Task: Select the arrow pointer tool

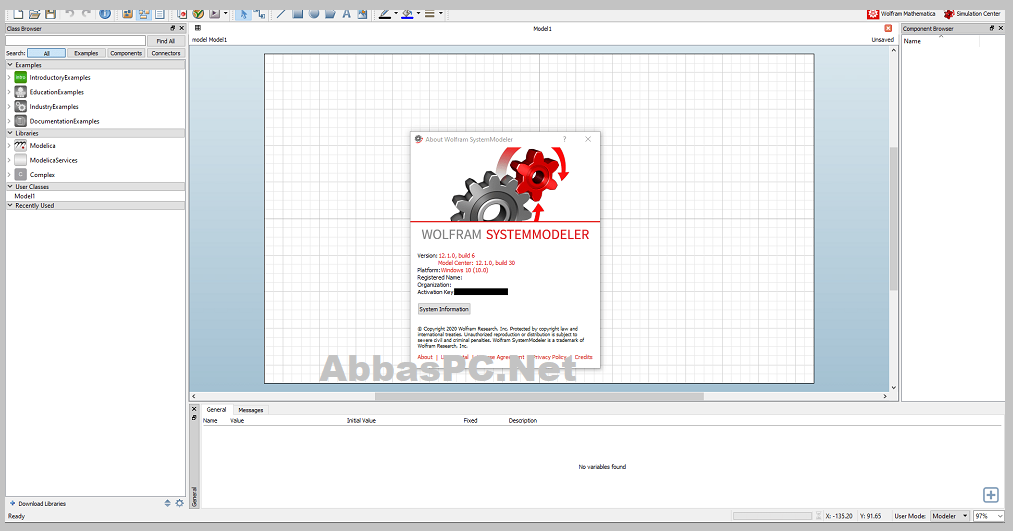Action: click(244, 14)
